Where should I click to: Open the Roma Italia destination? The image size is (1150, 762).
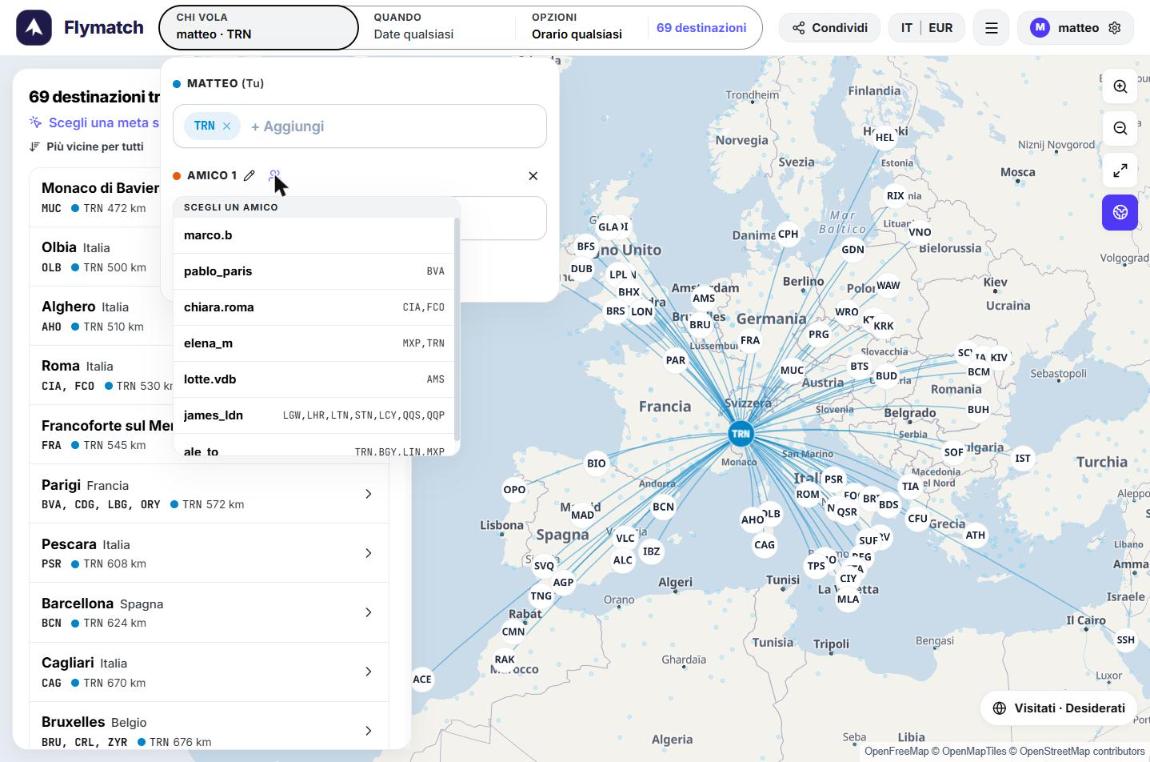coord(100,375)
